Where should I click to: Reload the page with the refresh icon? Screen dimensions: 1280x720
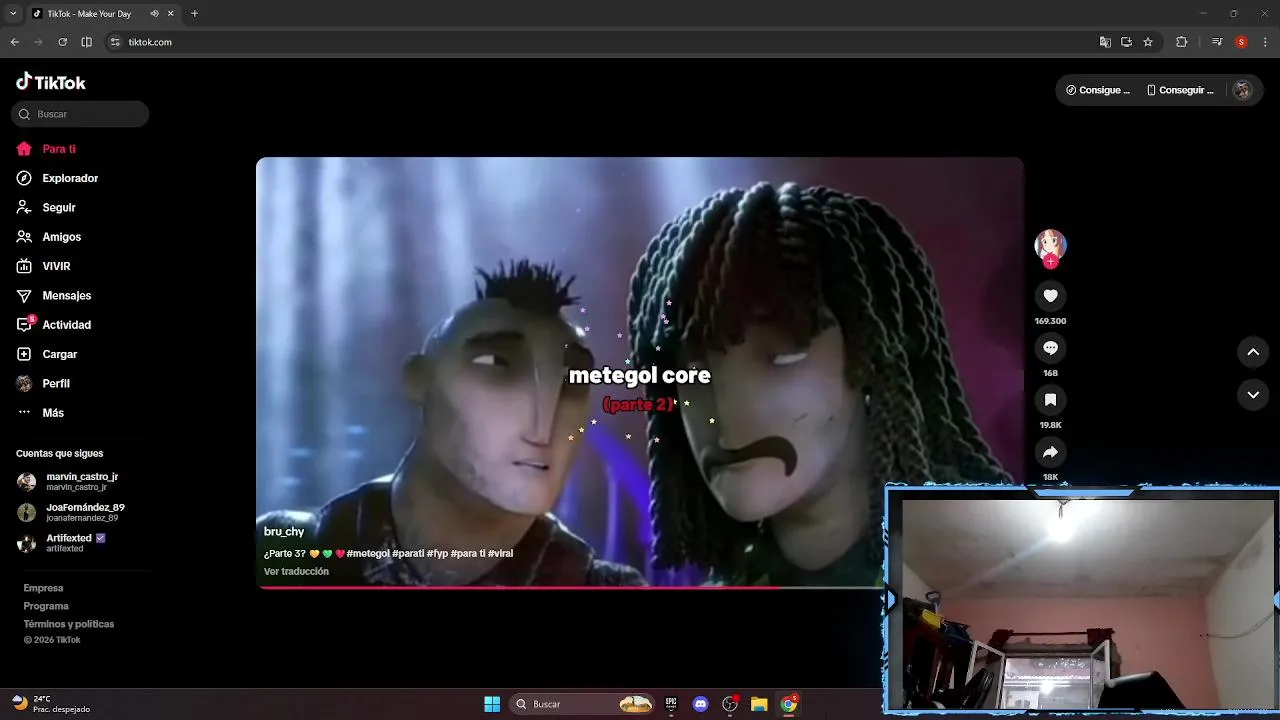pos(62,42)
